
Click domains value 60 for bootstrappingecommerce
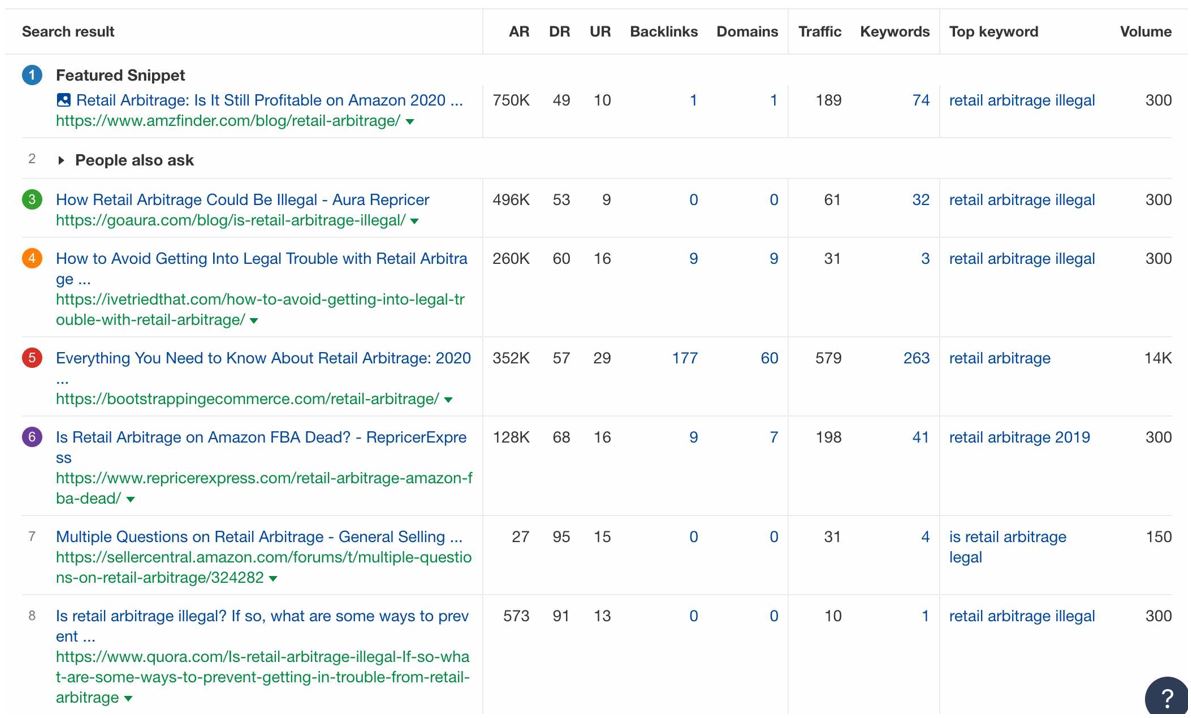pyautogui.click(x=769, y=358)
